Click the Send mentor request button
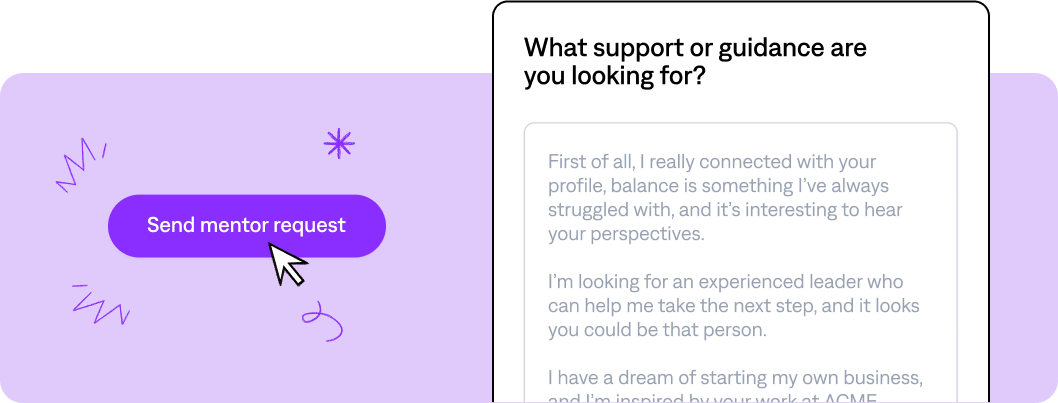This screenshot has height=403, width=1058. point(247,225)
